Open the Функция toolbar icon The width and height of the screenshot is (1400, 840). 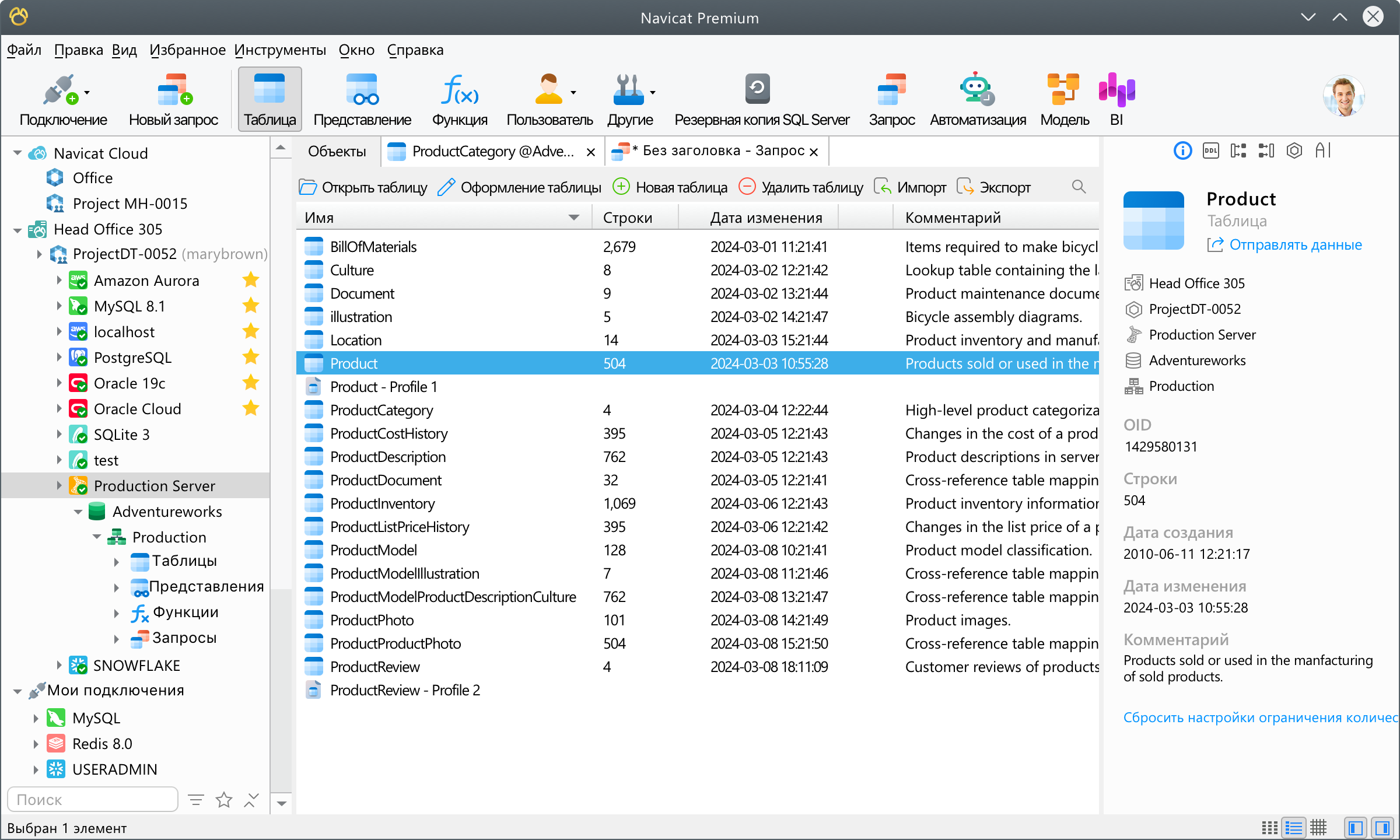tap(460, 99)
